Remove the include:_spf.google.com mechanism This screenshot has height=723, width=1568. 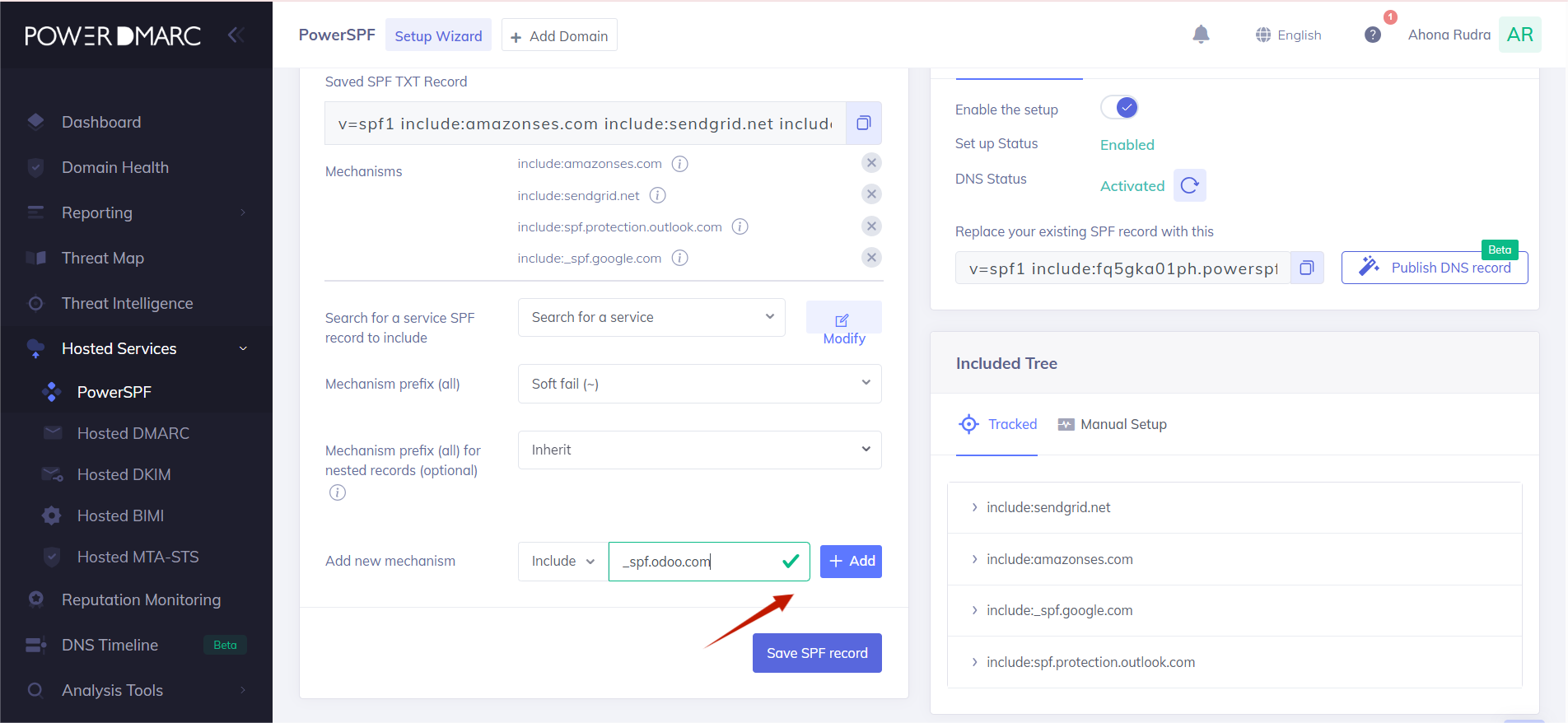[870, 258]
